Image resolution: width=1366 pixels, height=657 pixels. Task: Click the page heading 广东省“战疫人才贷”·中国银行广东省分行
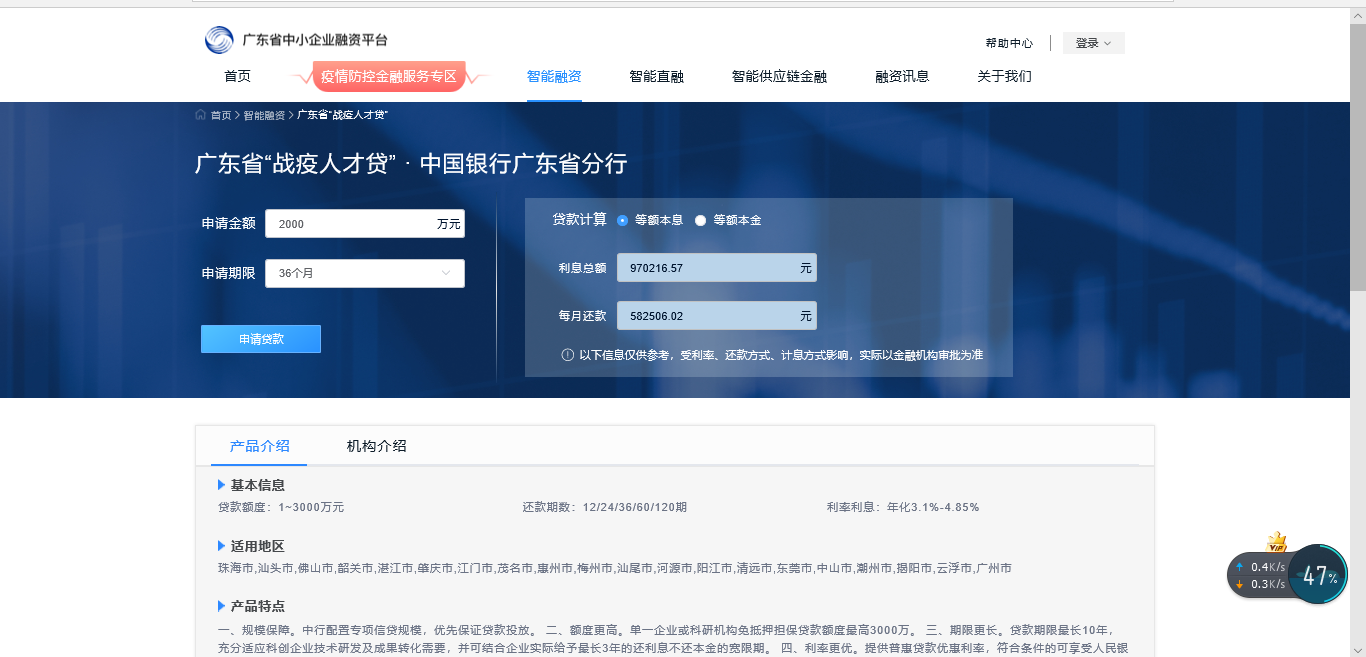pyautogui.click(x=411, y=164)
